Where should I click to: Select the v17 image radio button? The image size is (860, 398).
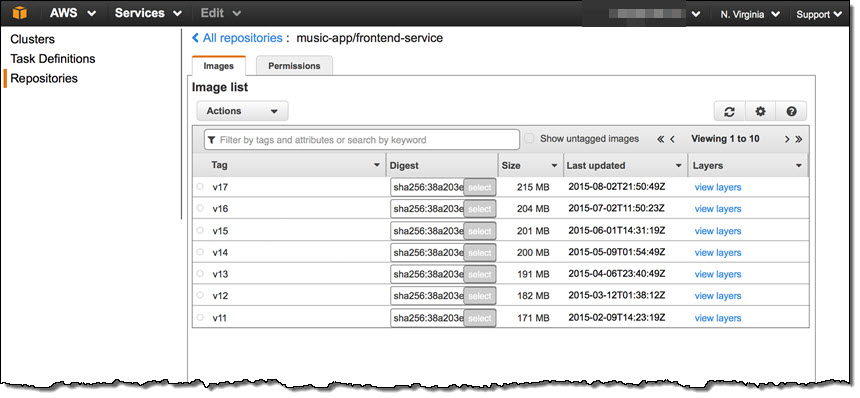(200, 187)
